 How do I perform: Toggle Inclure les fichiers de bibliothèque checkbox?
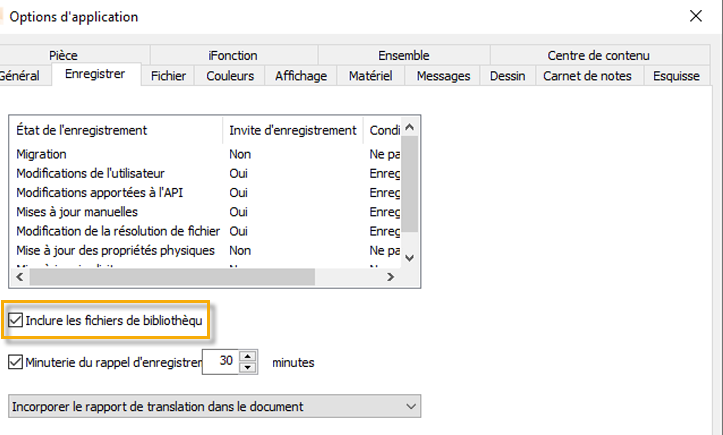coord(16,320)
